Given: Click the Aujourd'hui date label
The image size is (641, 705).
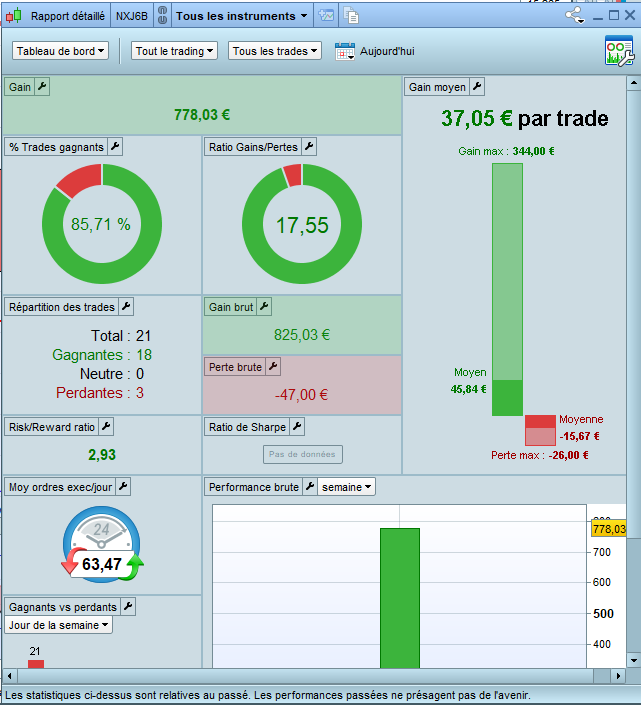Looking at the screenshot, I should tap(387, 51).
